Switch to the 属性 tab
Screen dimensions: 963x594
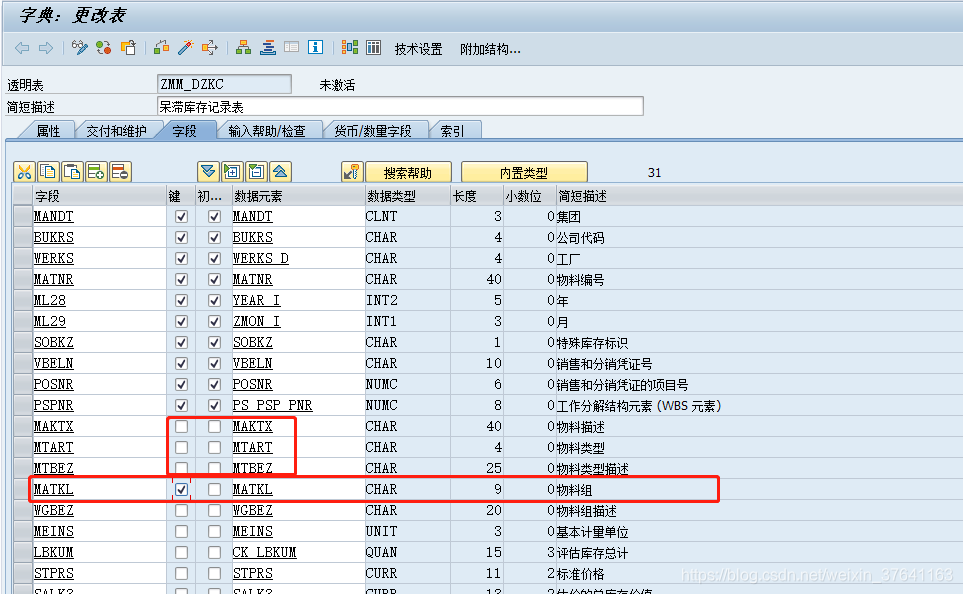[x=47, y=130]
